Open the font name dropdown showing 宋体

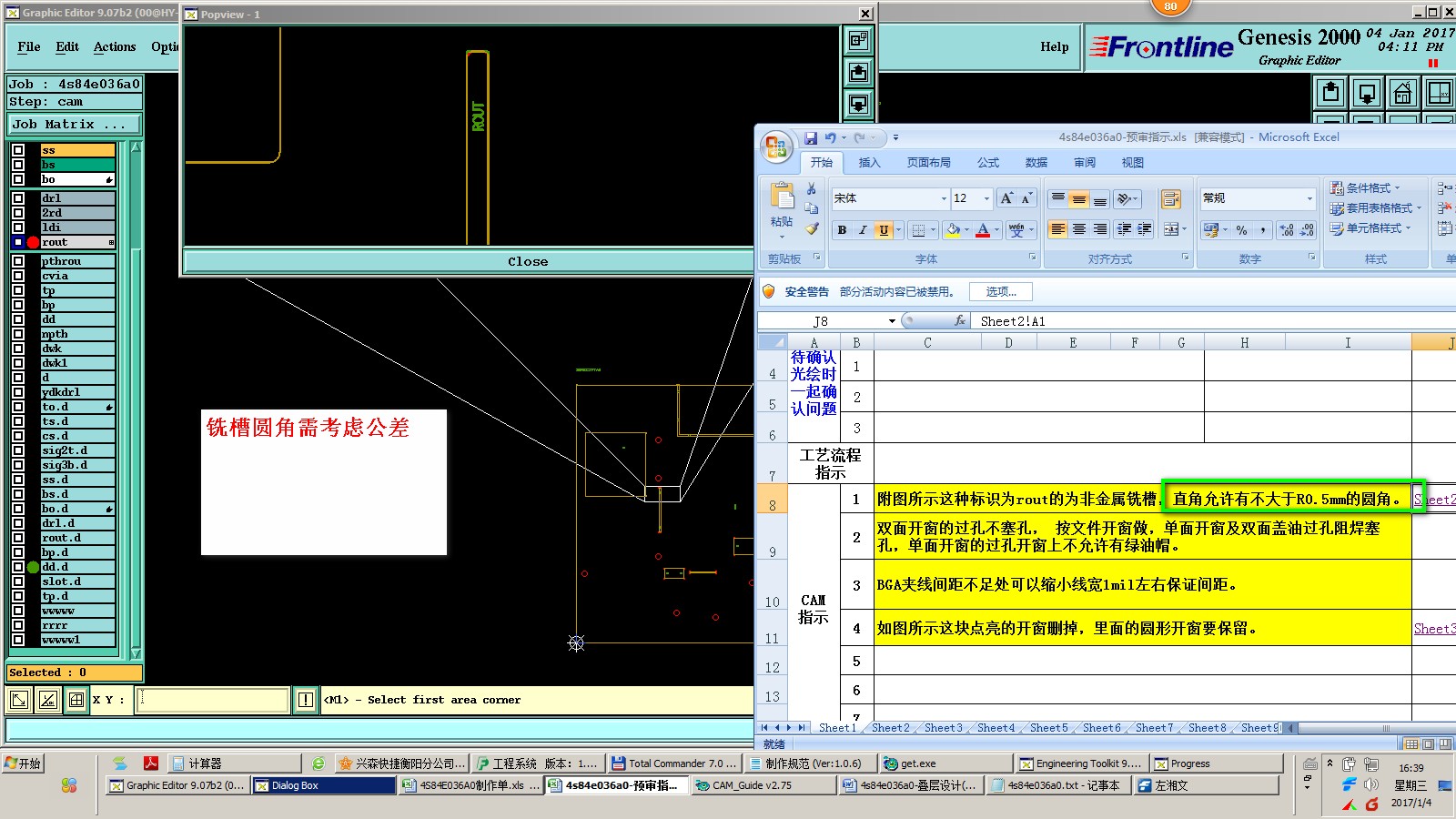click(943, 198)
